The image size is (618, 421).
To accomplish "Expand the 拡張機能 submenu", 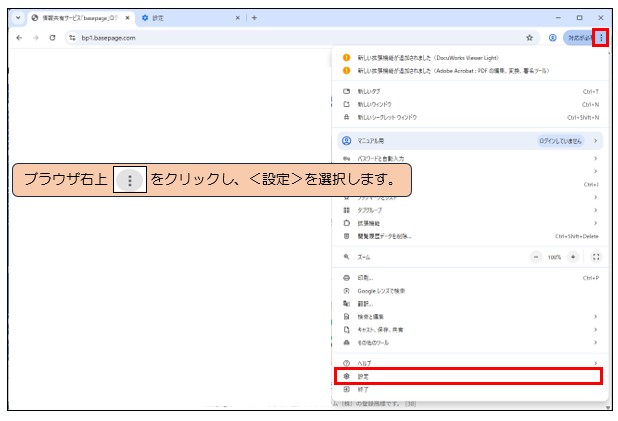I will tap(470, 223).
